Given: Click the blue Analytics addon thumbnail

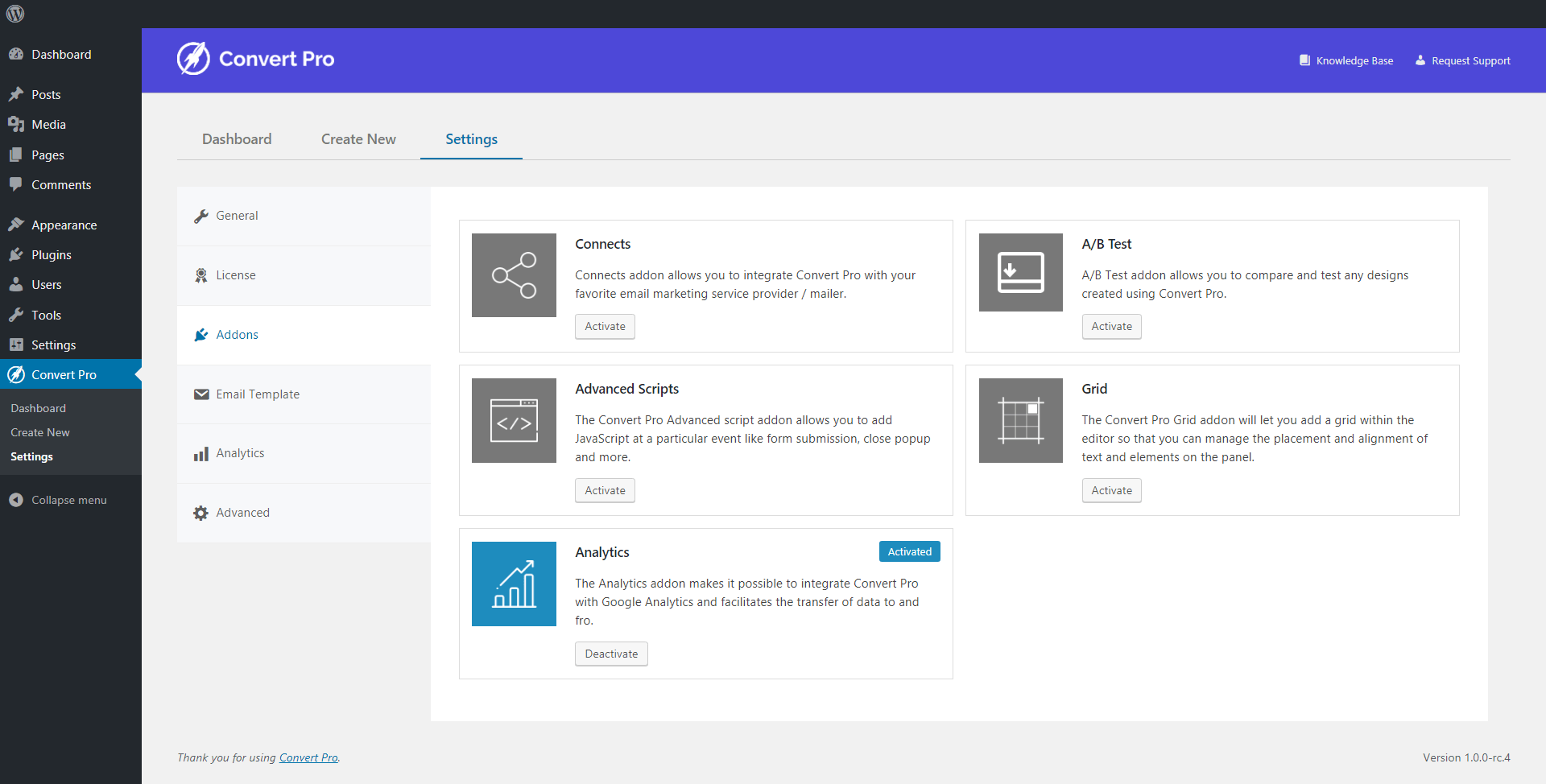Looking at the screenshot, I should click(514, 584).
